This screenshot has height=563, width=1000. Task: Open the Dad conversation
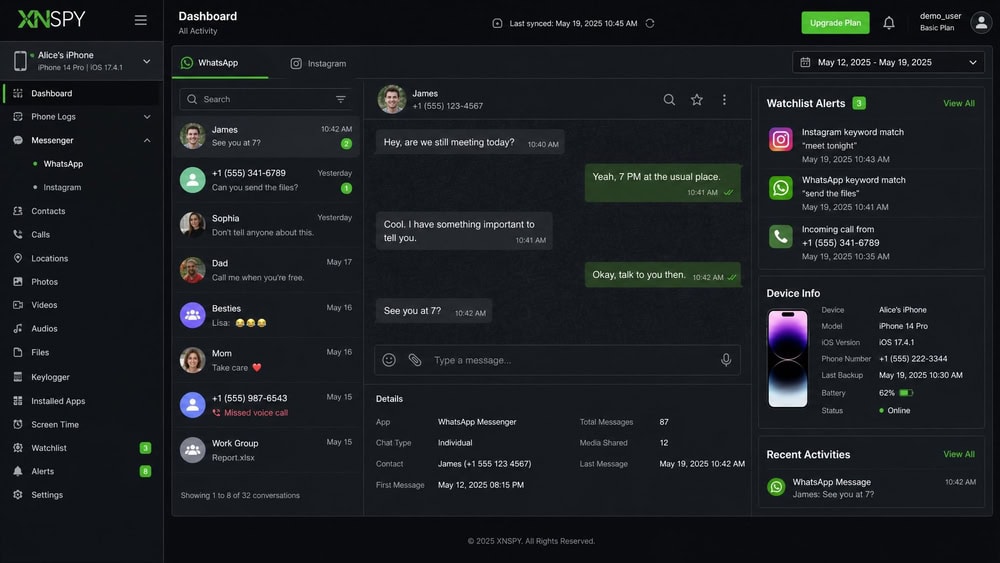click(267, 270)
